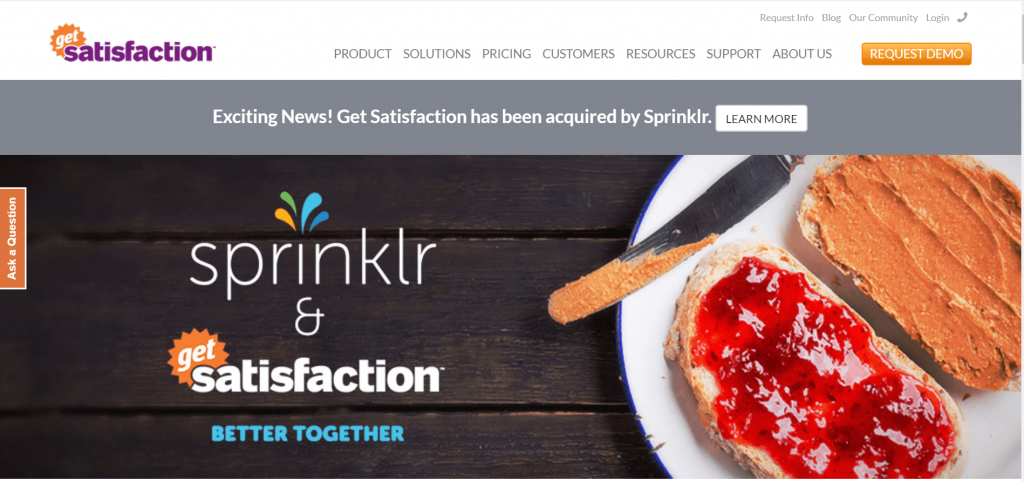Open the Ask a Question side tab
Screen dimensions: 1024x481
(13, 238)
